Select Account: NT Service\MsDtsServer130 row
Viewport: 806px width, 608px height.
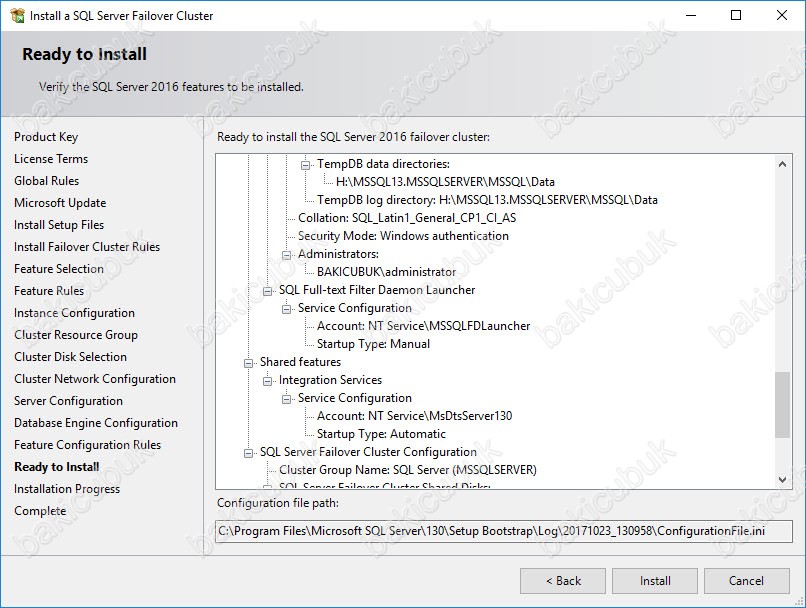(414, 416)
